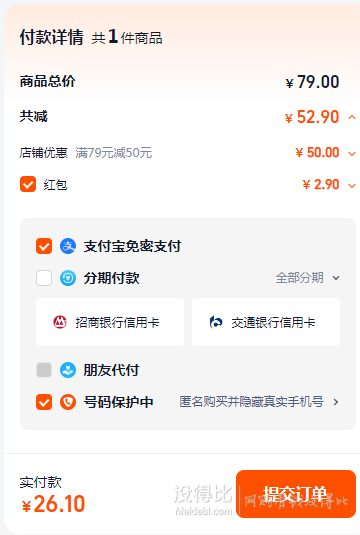This screenshot has height=535, width=360.
Task: Click the Bank of Communications logo
Action: click(216, 322)
